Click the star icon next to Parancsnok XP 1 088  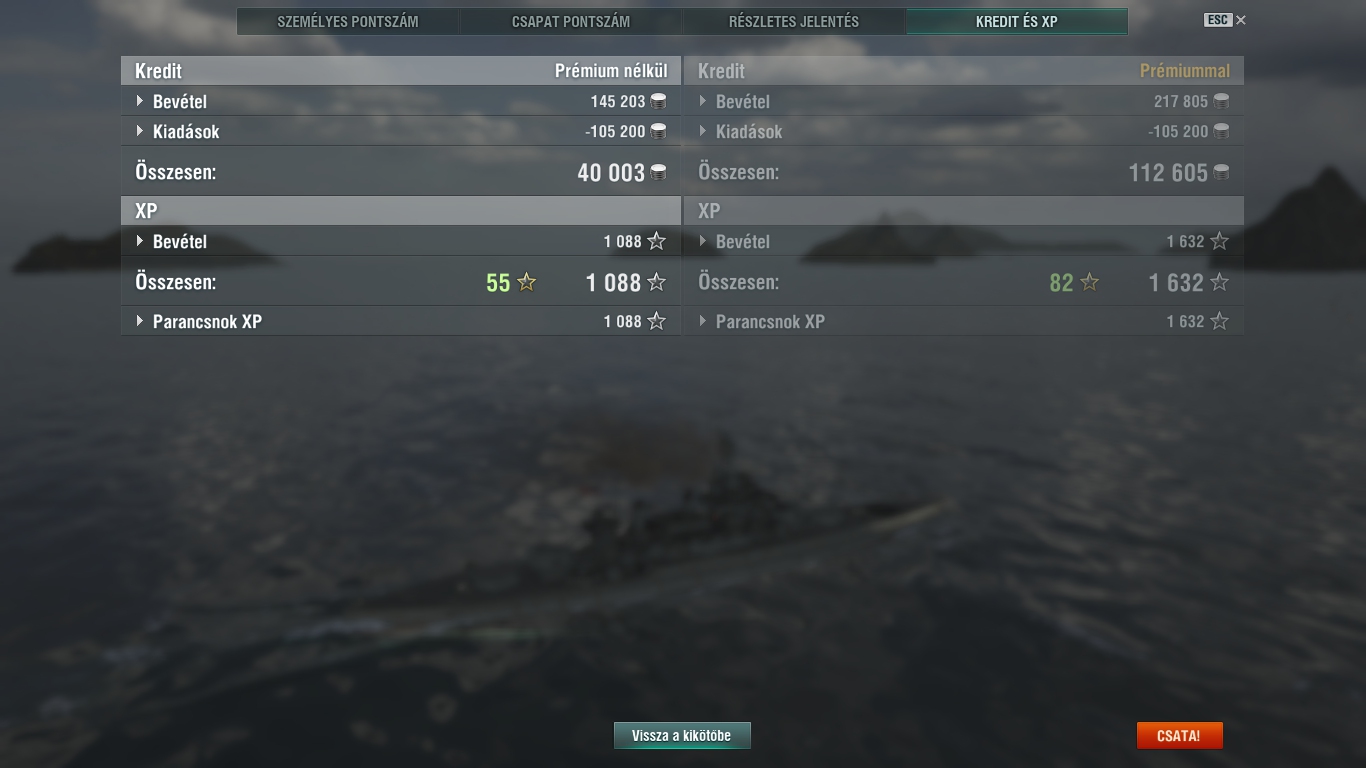[x=656, y=321]
